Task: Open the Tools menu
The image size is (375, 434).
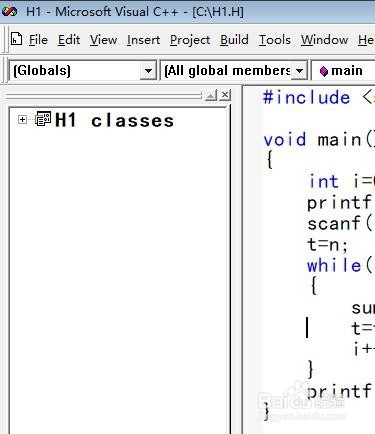Action: tap(275, 40)
